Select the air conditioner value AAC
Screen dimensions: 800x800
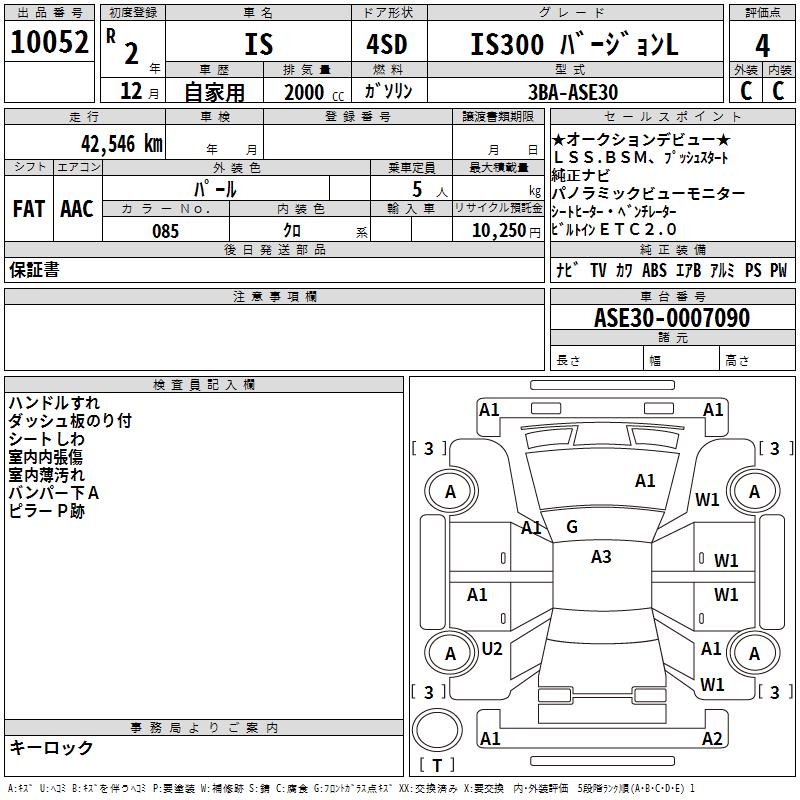77,209
